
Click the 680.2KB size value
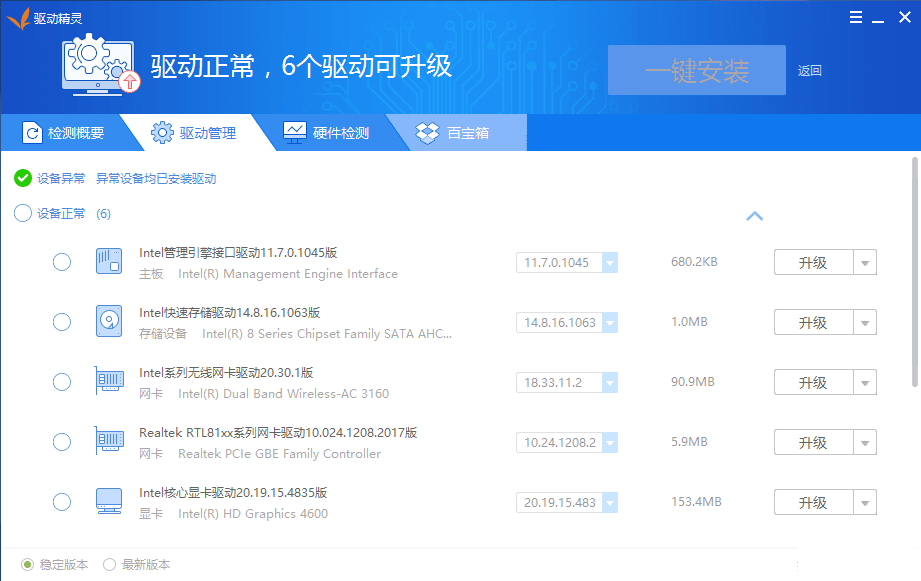pyautogui.click(x=694, y=262)
